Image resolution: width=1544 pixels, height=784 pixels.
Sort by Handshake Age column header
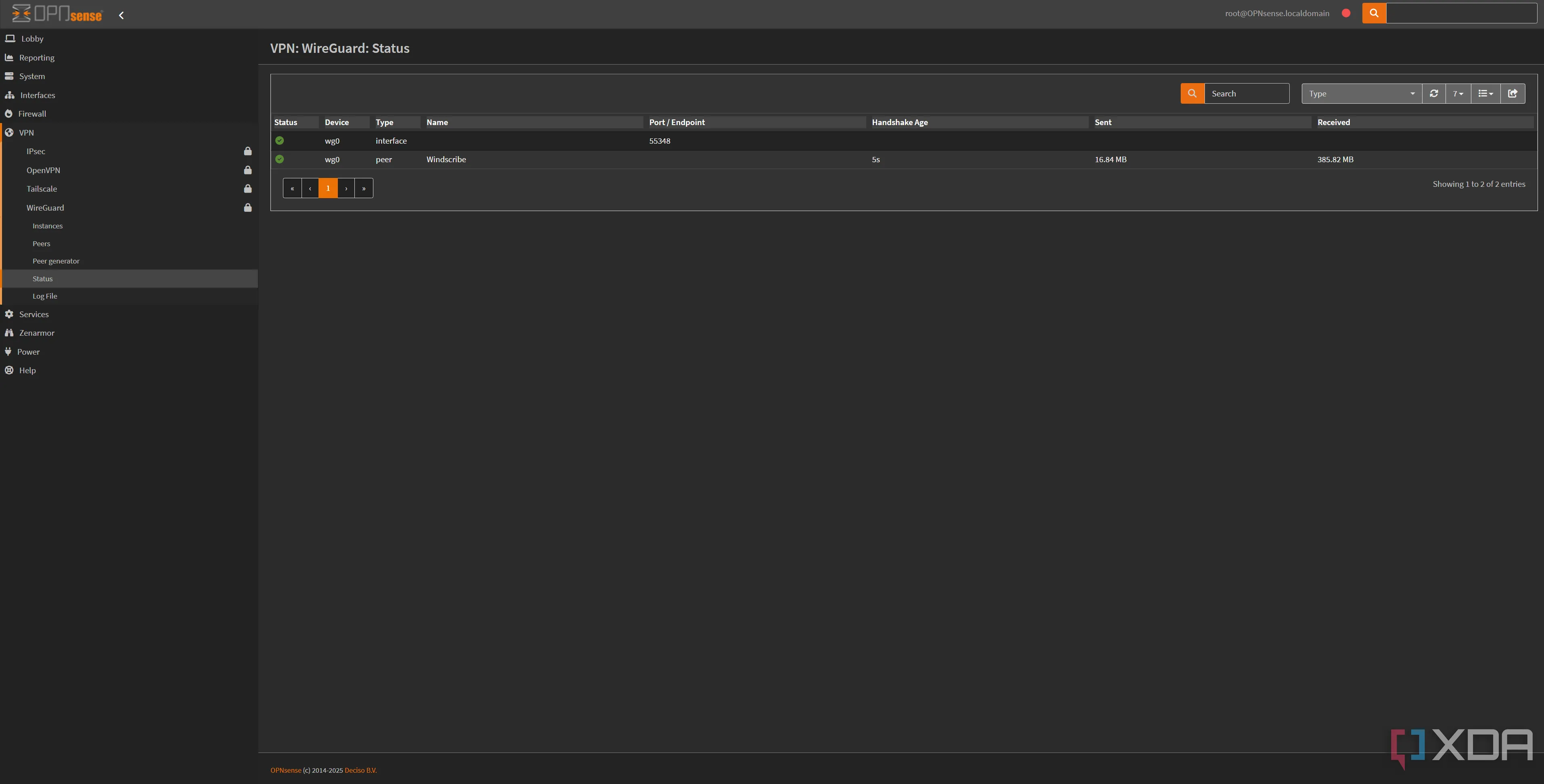tap(899, 122)
